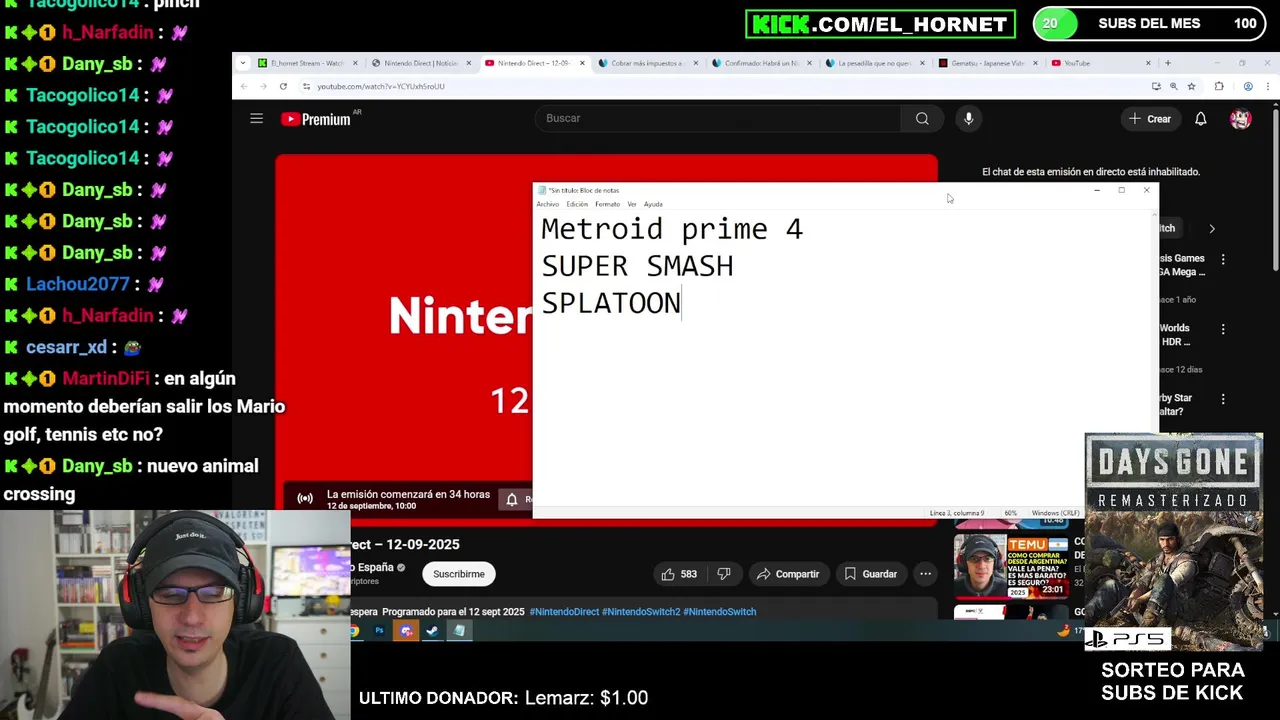Open Chrome from the taskbar
This screenshot has width=1280, height=720.
[x=354, y=631]
